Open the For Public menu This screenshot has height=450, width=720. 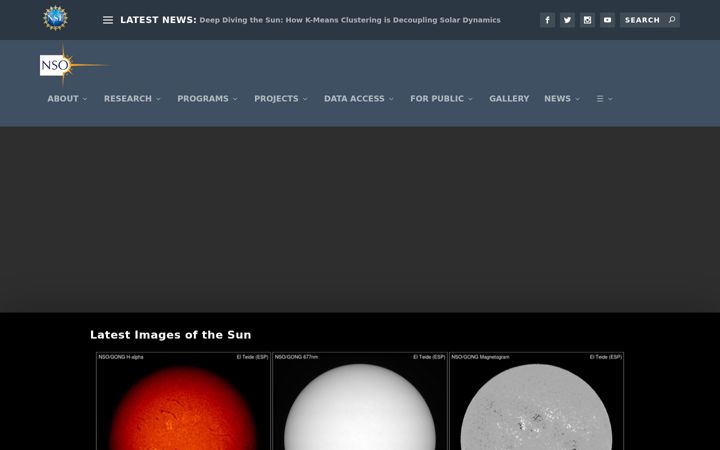[x=441, y=99]
